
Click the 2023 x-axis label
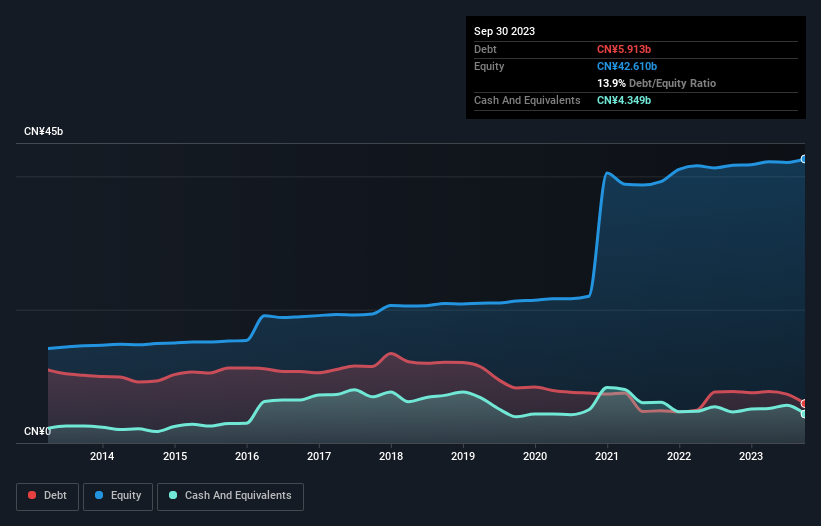[751, 456]
